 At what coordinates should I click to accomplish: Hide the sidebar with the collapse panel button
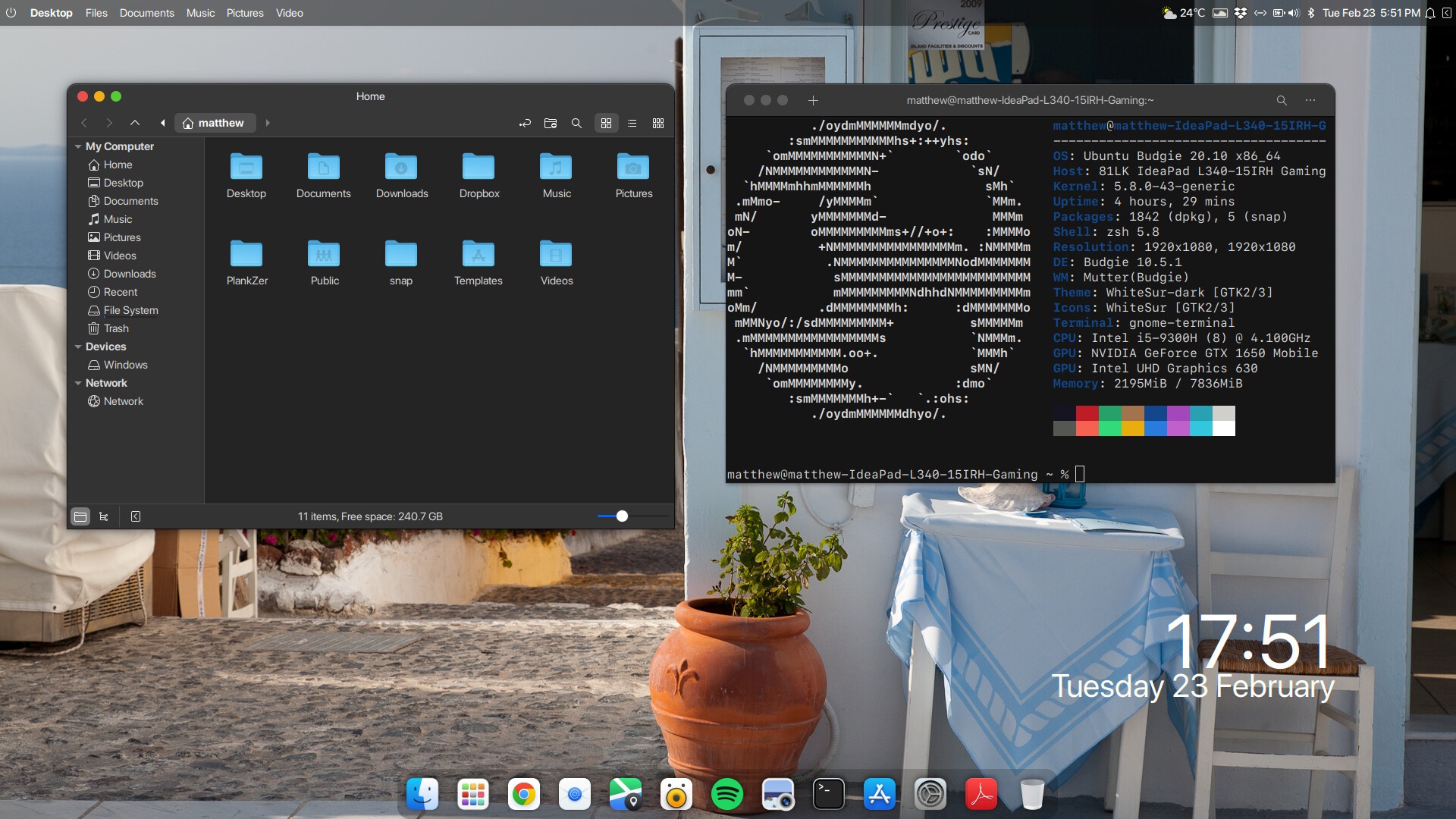point(135,516)
